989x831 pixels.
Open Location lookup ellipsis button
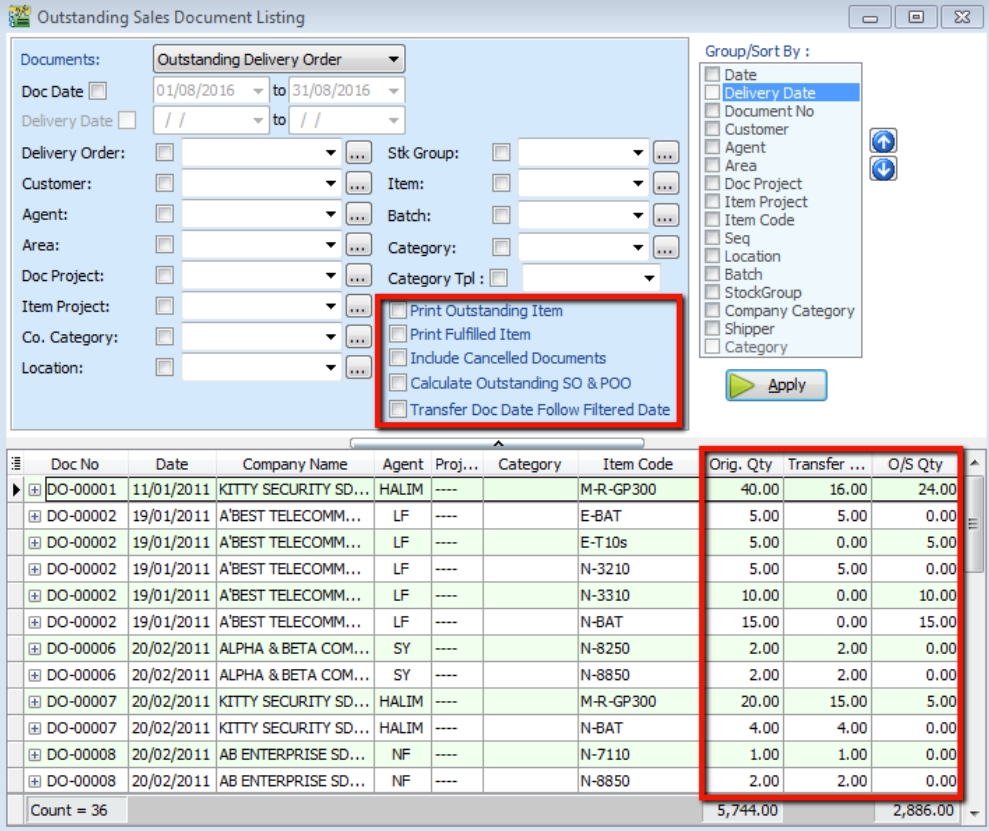pyautogui.click(x=358, y=368)
